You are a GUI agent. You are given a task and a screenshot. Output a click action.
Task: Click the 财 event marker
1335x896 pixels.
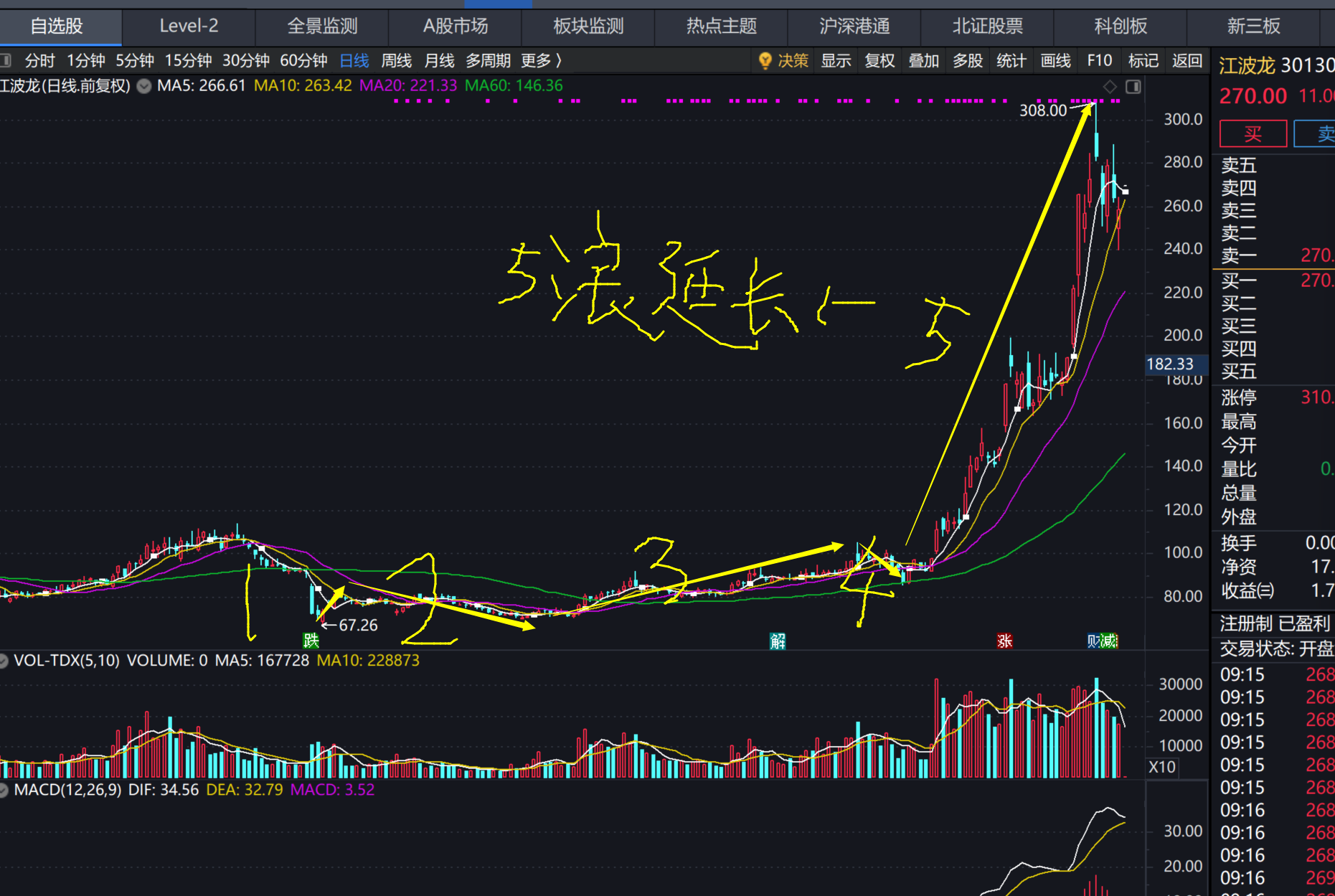(1094, 641)
